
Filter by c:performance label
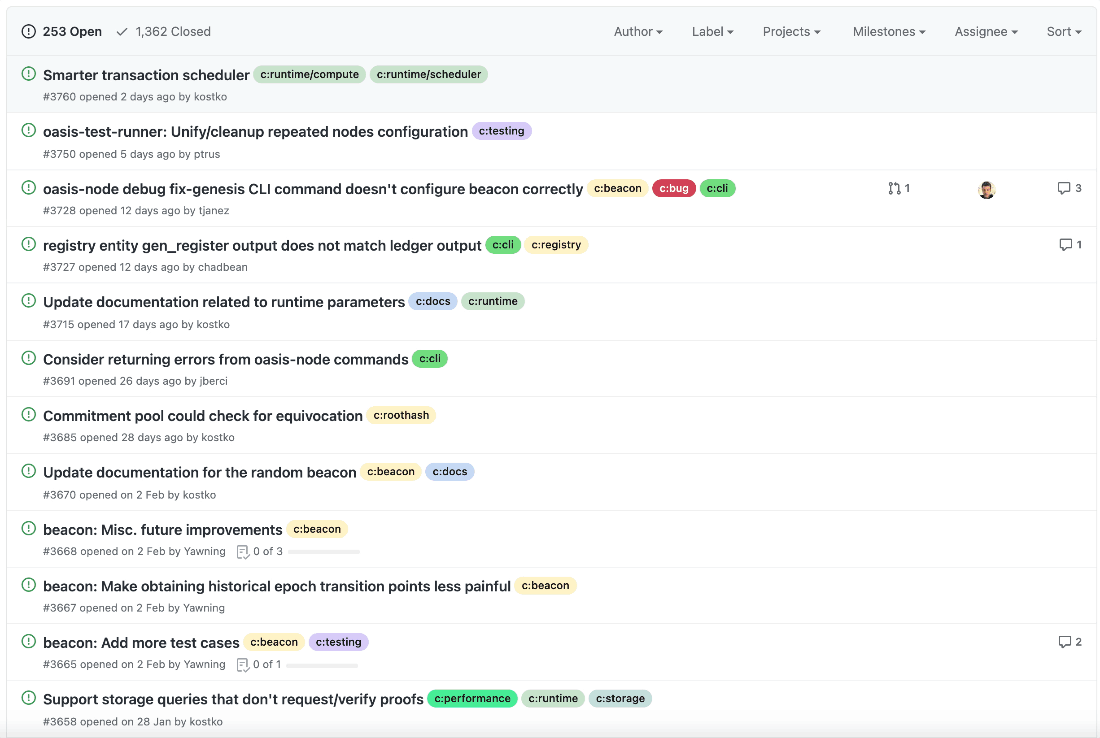[x=472, y=699]
